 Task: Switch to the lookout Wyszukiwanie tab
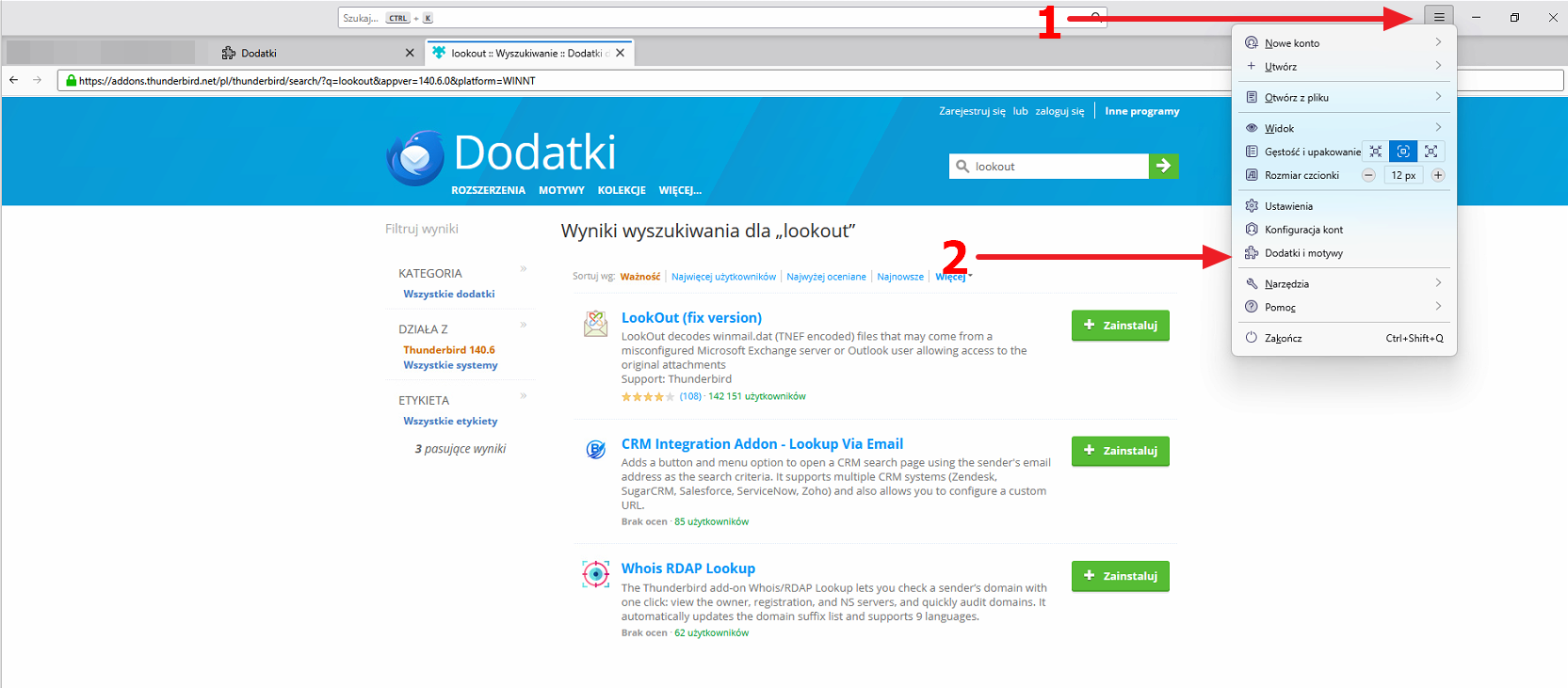[x=529, y=53]
